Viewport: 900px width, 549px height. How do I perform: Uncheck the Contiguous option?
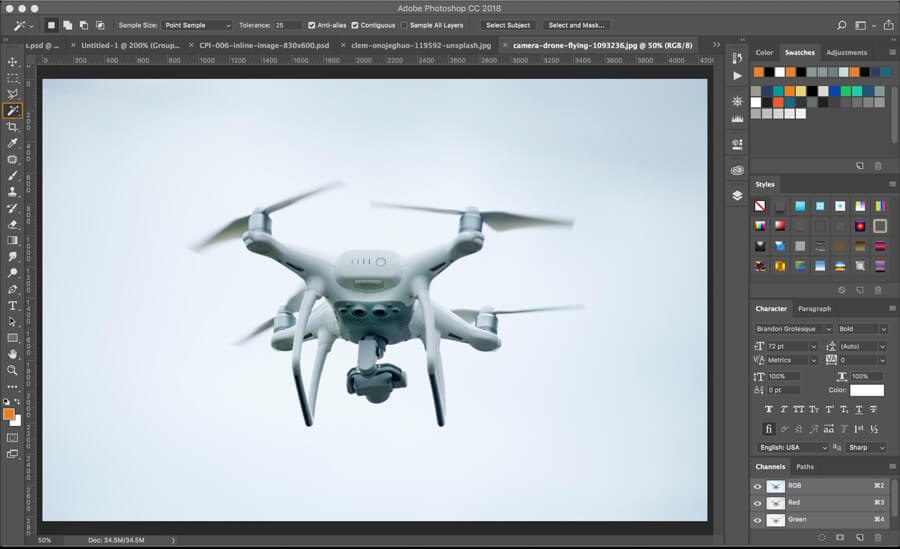point(355,25)
